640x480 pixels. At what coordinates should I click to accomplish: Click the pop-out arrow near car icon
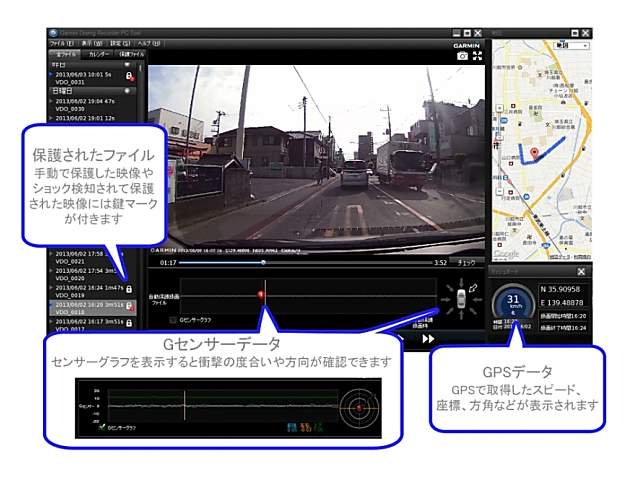[x=472, y=286]
